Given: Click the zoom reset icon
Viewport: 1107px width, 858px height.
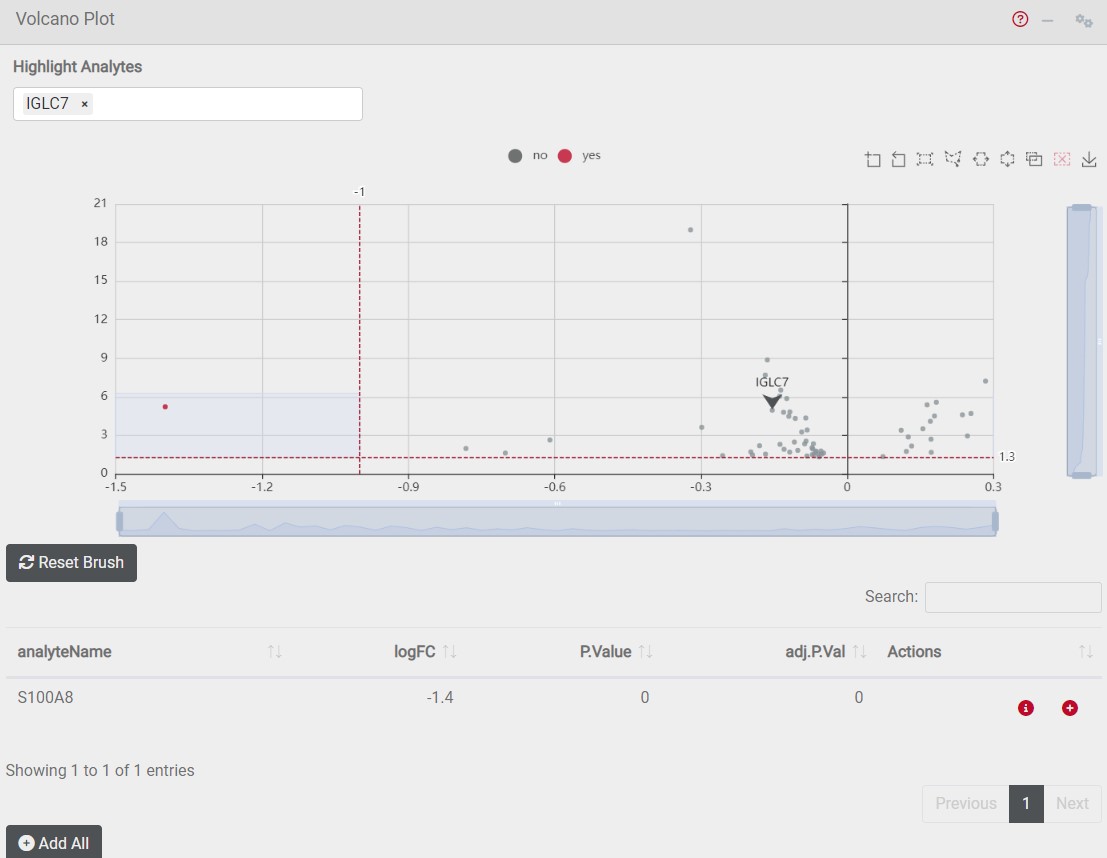Looking at the screenshot, I should (899, 160).
